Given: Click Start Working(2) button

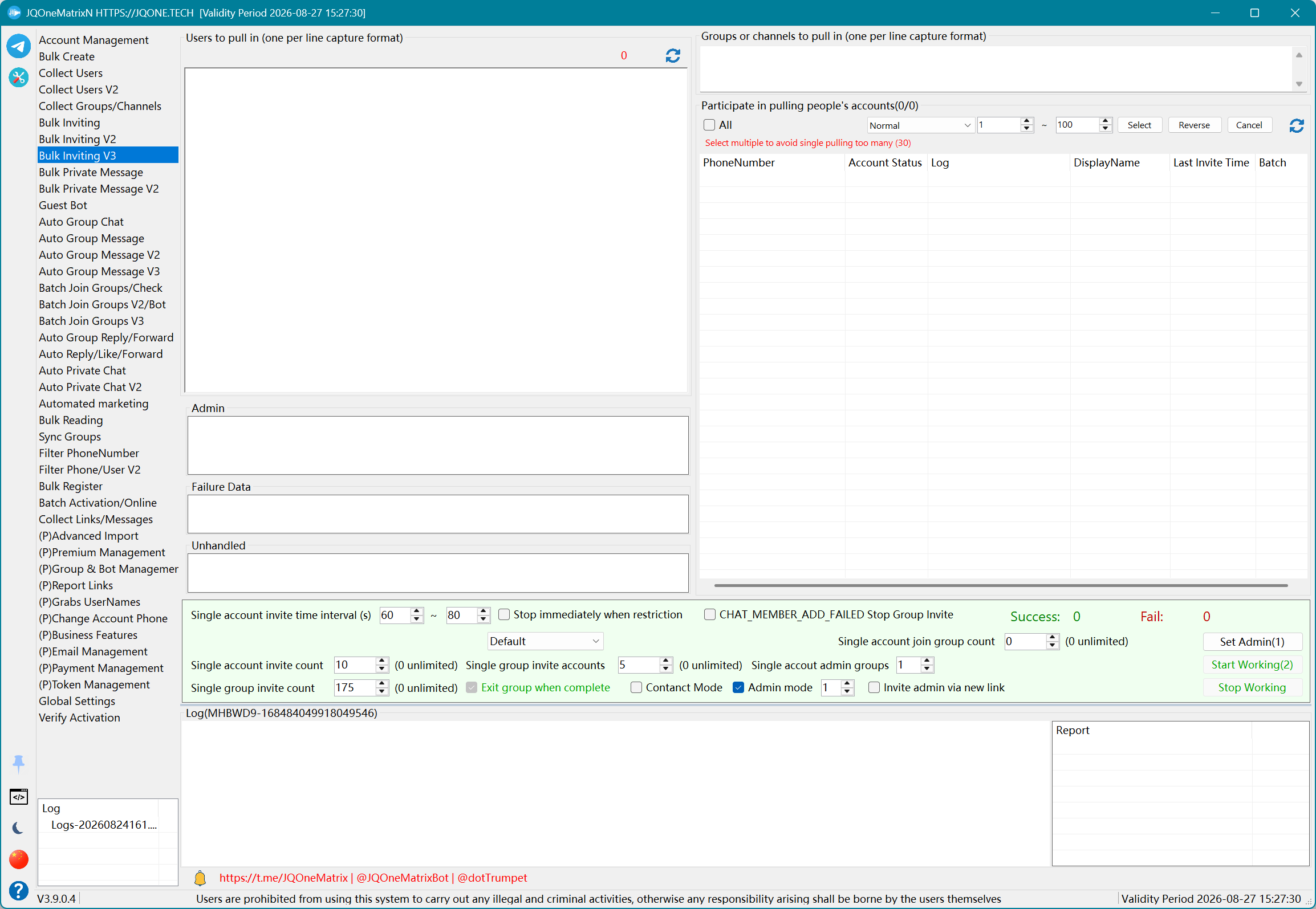Looking at the screenshot, I should coord(1252,665).
